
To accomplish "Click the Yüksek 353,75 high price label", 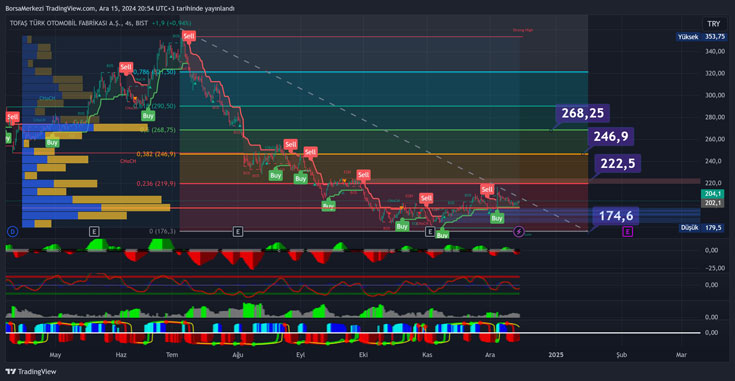I will click(702, 37).
